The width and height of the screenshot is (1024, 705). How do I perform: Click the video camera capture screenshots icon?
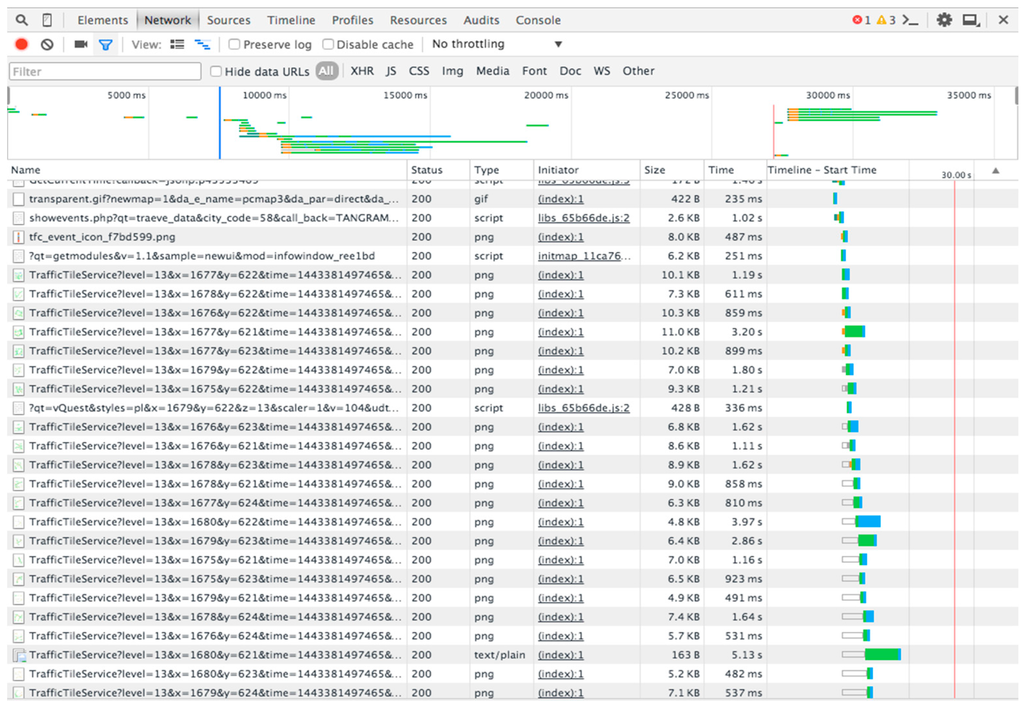81,45
